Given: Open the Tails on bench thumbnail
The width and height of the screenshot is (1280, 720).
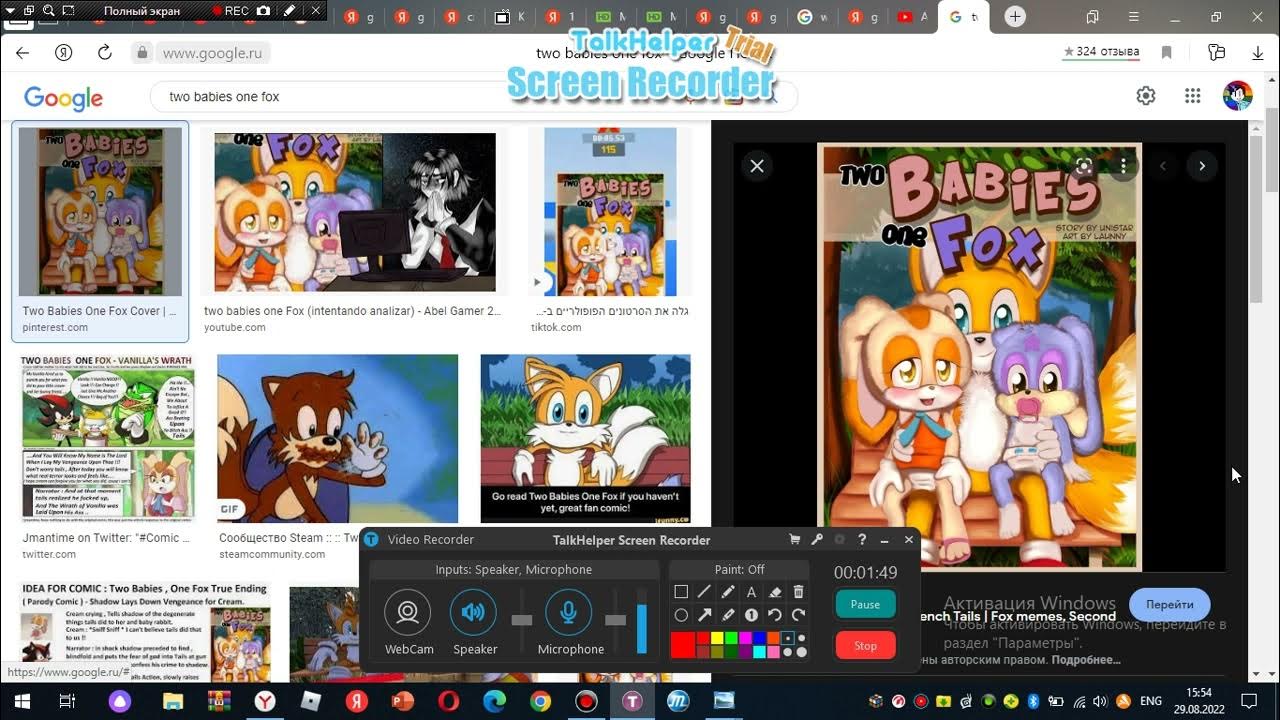Looking at the screenshot, I should click(x=585, y=439).
